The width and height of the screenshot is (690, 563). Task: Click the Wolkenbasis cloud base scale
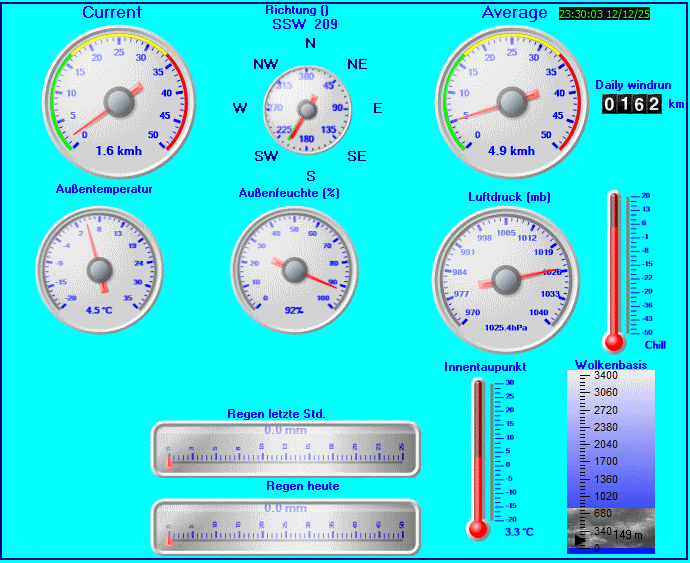coord(611,460)
